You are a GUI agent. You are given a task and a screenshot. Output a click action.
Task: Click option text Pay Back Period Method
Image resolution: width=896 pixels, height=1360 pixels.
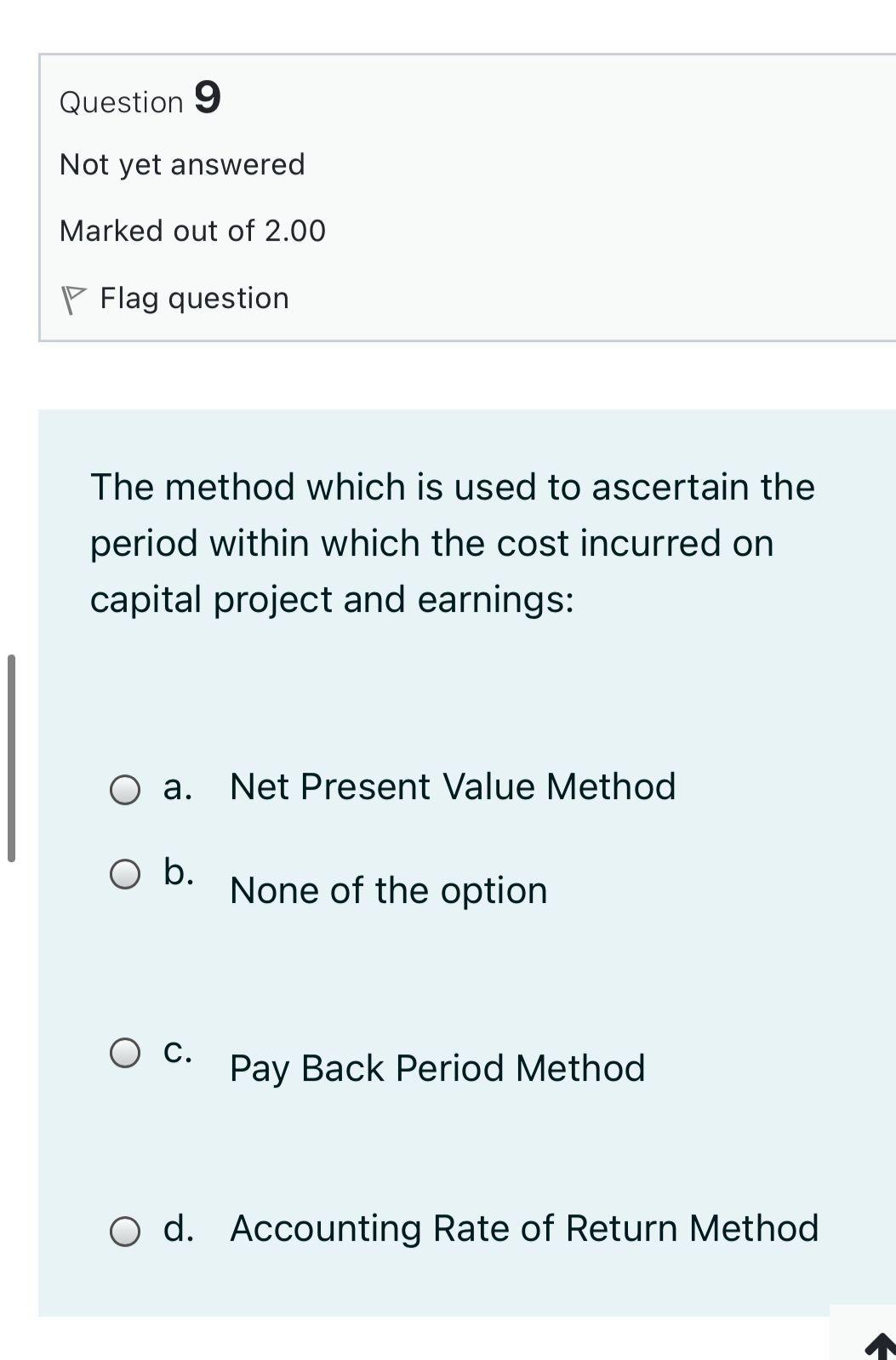tap(437, 1069)
